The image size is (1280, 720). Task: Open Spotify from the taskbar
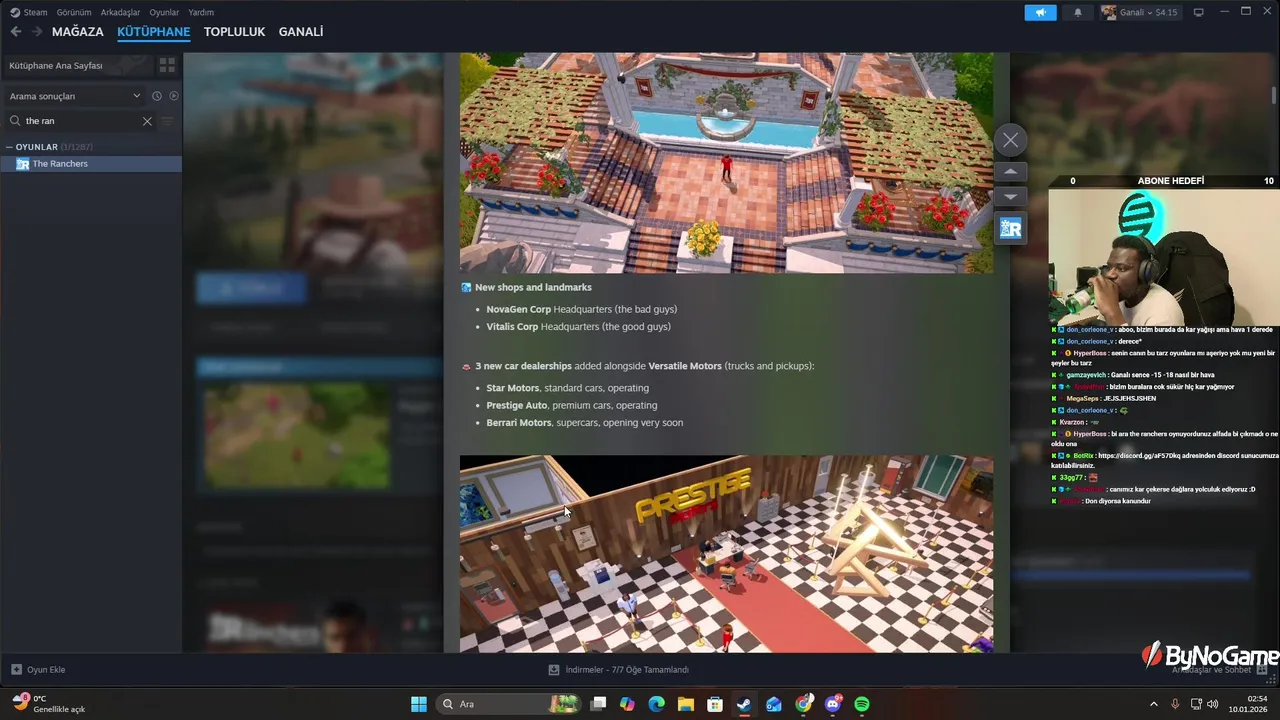click(x=862, y=704)
